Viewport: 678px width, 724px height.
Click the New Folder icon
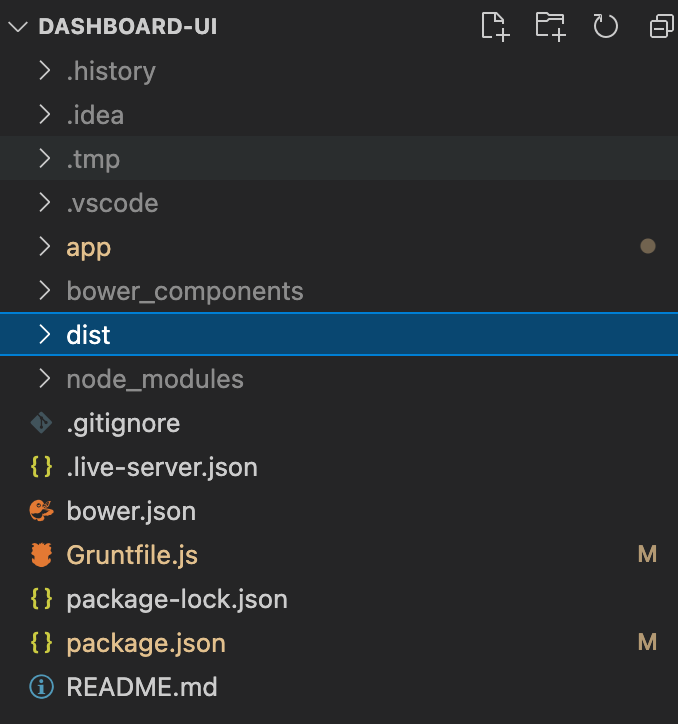click(550, 26)
